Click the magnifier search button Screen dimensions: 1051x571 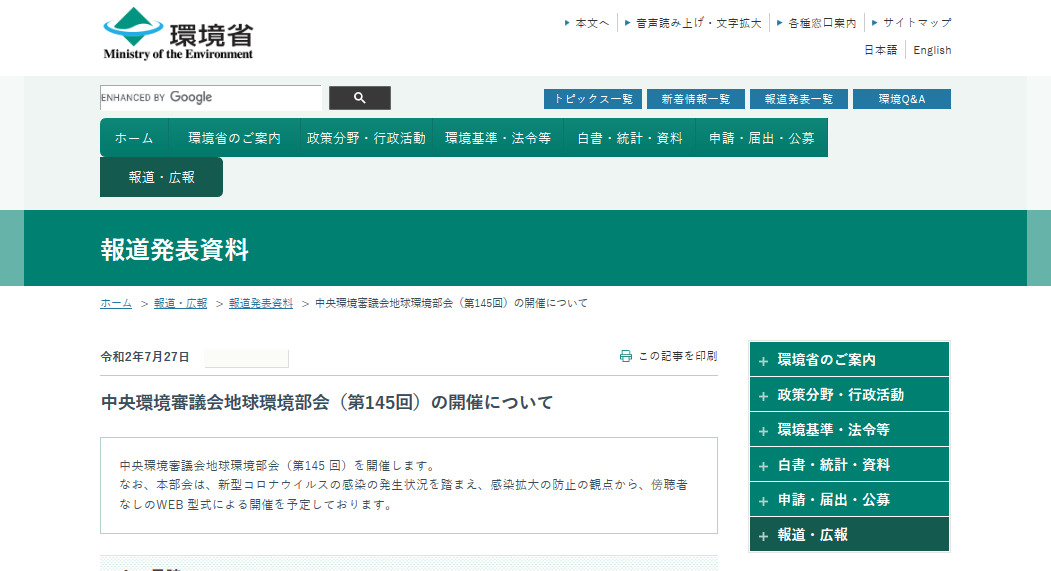[359, 98]
